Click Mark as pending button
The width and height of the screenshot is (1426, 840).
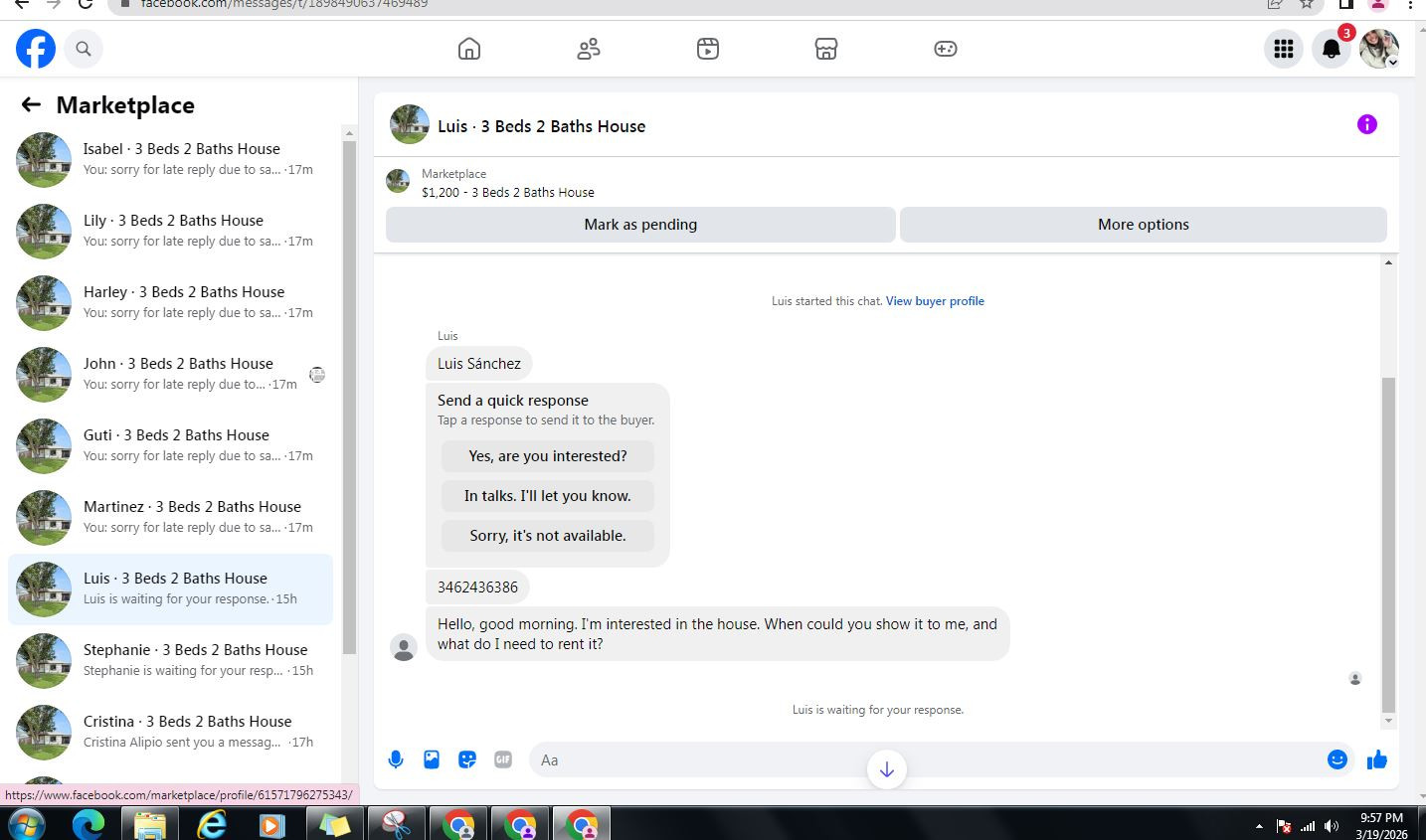point(640,225)
